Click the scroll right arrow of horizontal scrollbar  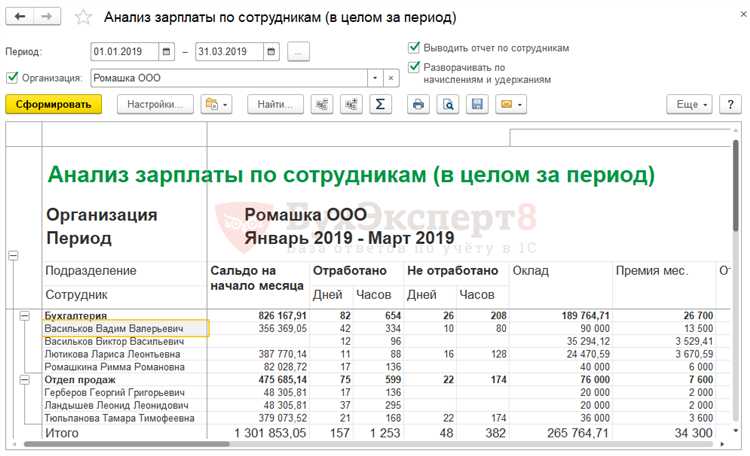coord(722,445)
